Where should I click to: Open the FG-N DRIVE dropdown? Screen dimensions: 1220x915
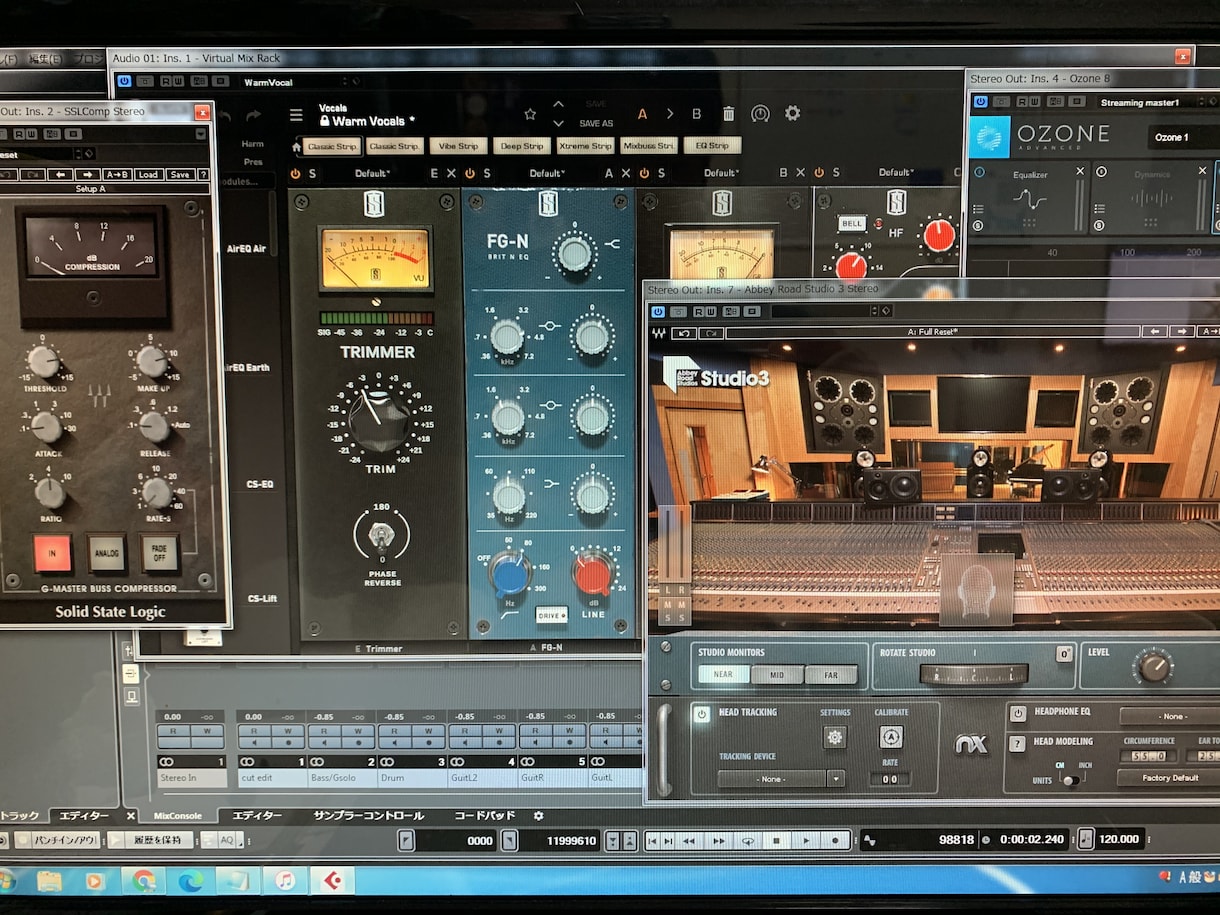tap(551, 615)
